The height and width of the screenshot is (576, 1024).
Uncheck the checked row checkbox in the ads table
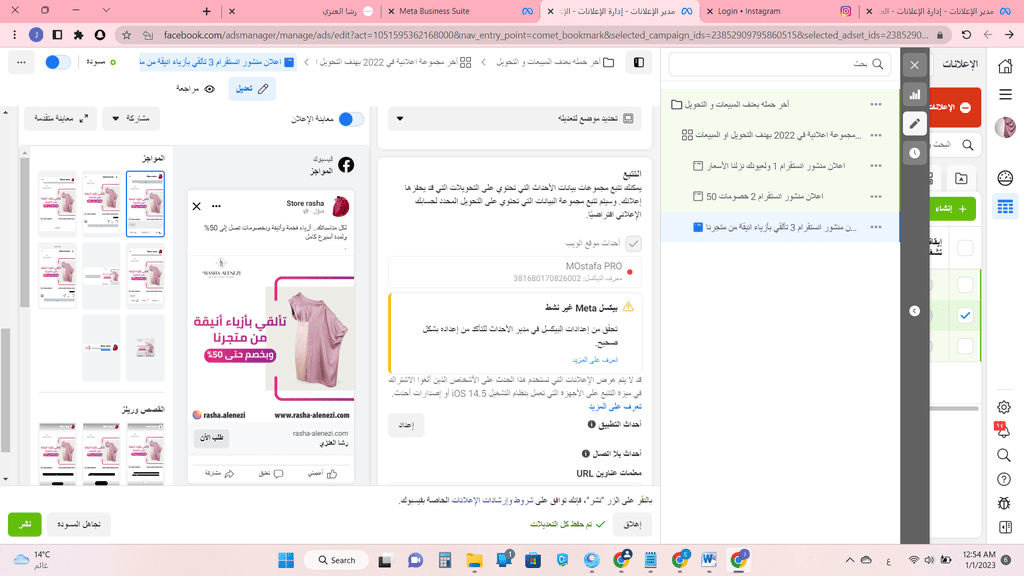pyautogui.click(x=965, y=315)
